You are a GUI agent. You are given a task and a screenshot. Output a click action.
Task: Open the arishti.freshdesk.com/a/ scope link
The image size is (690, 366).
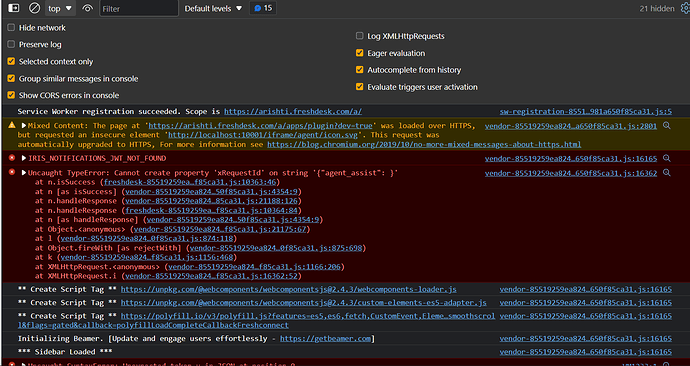point(293,111)
